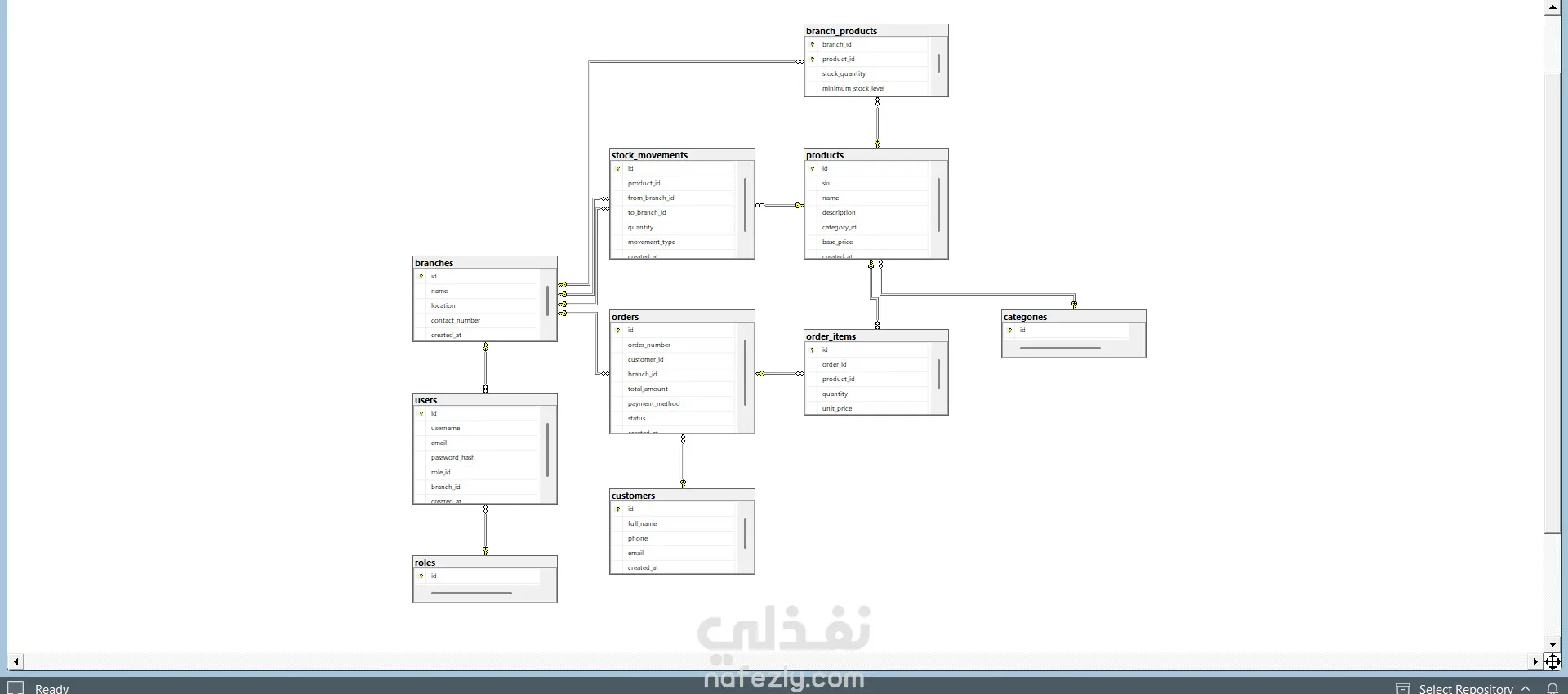This screenshot has width=1568, height=694.
Task: Select the username column in users
Action: tap(476, 429)
